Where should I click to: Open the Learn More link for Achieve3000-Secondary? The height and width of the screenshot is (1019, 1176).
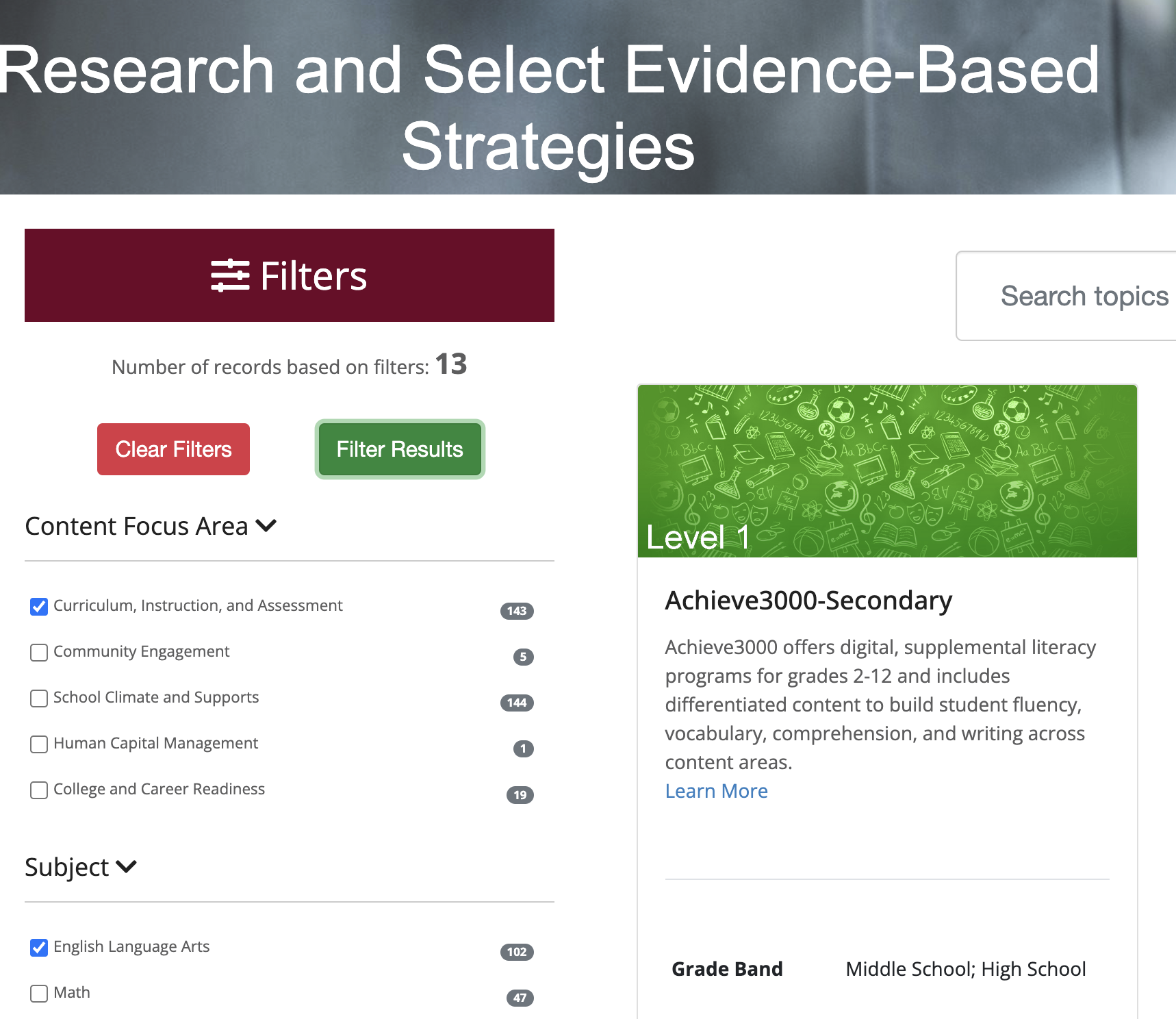(716, 791)
